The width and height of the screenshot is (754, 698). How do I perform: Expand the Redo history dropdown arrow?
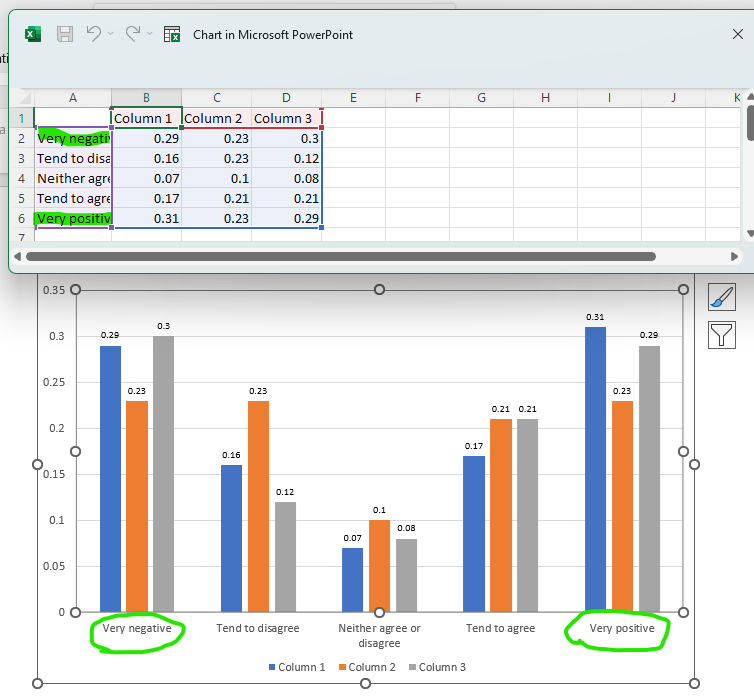pyautogui.click(x=149, y=34)
